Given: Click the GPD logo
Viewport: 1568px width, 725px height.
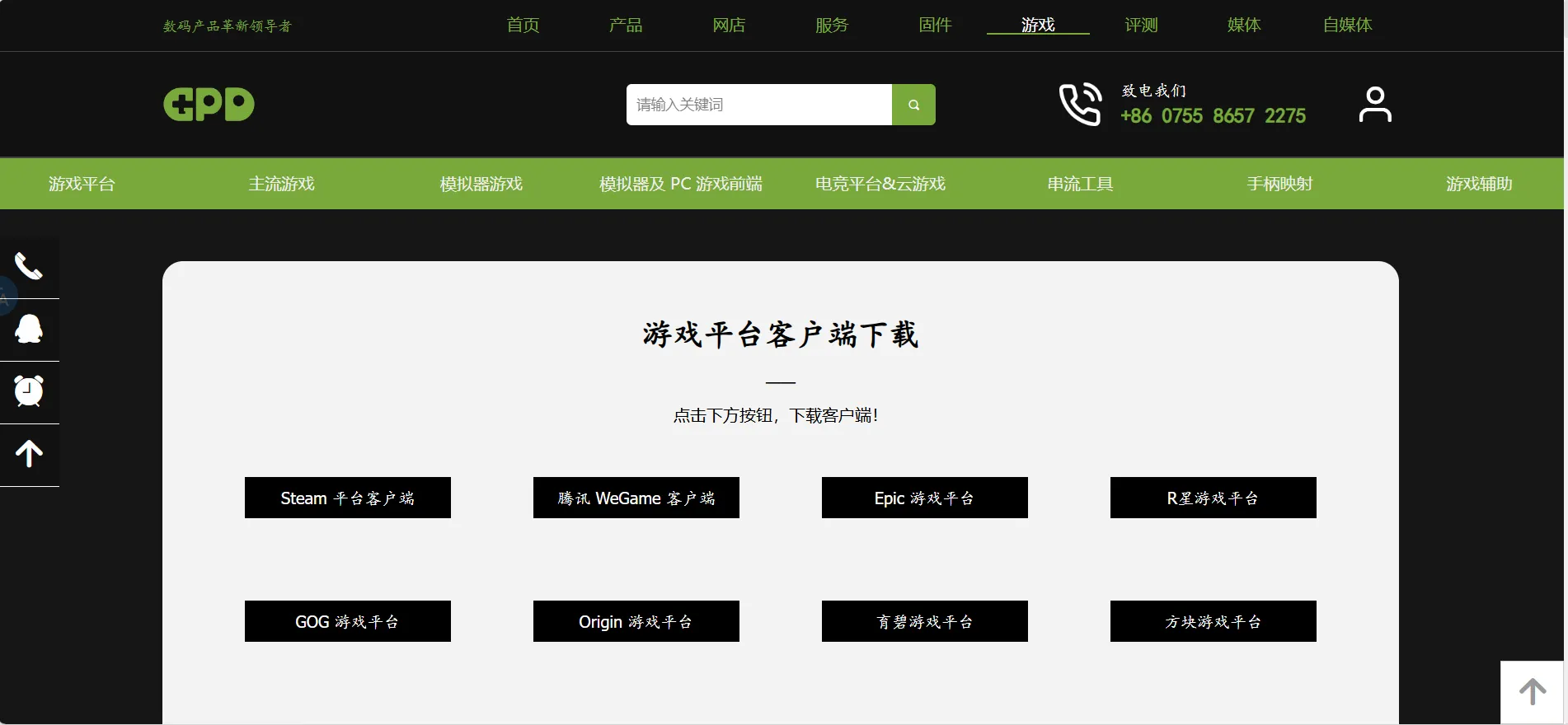Looking at the screenshot, I should click(209, 104).
